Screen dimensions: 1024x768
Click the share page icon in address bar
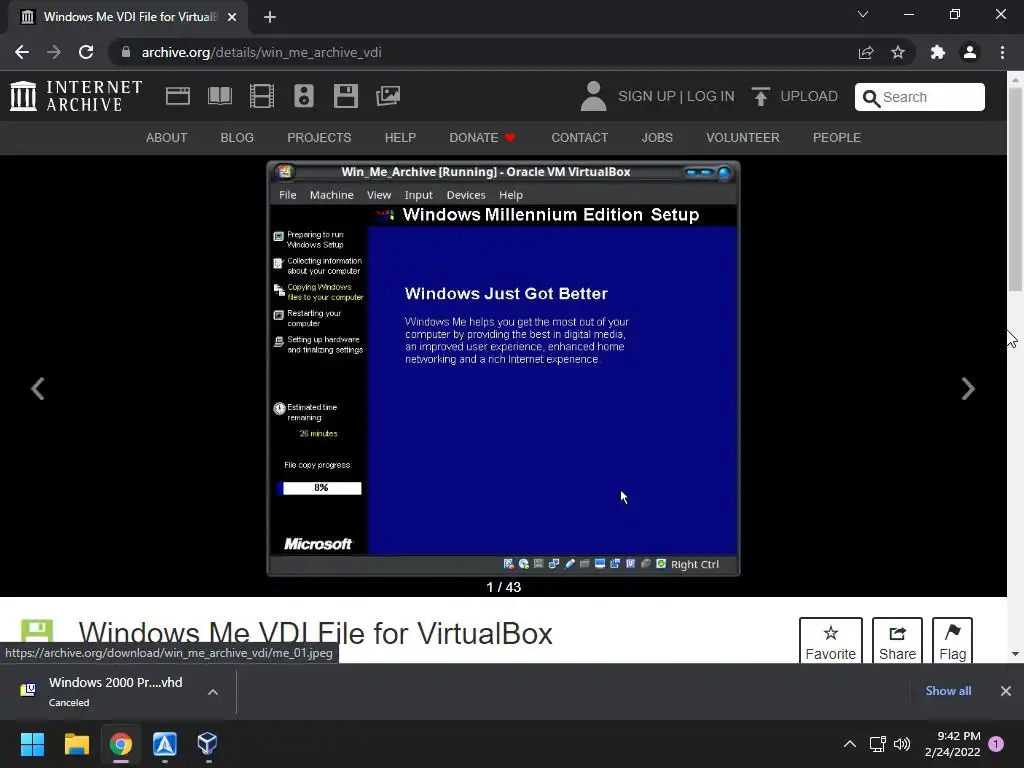tap(866, 52)
